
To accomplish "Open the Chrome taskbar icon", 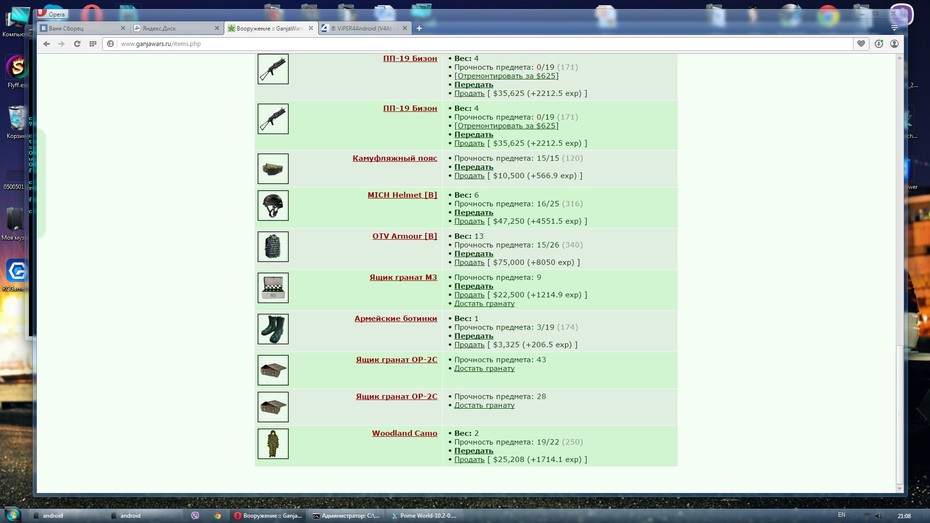I will (x=218, y=516).
